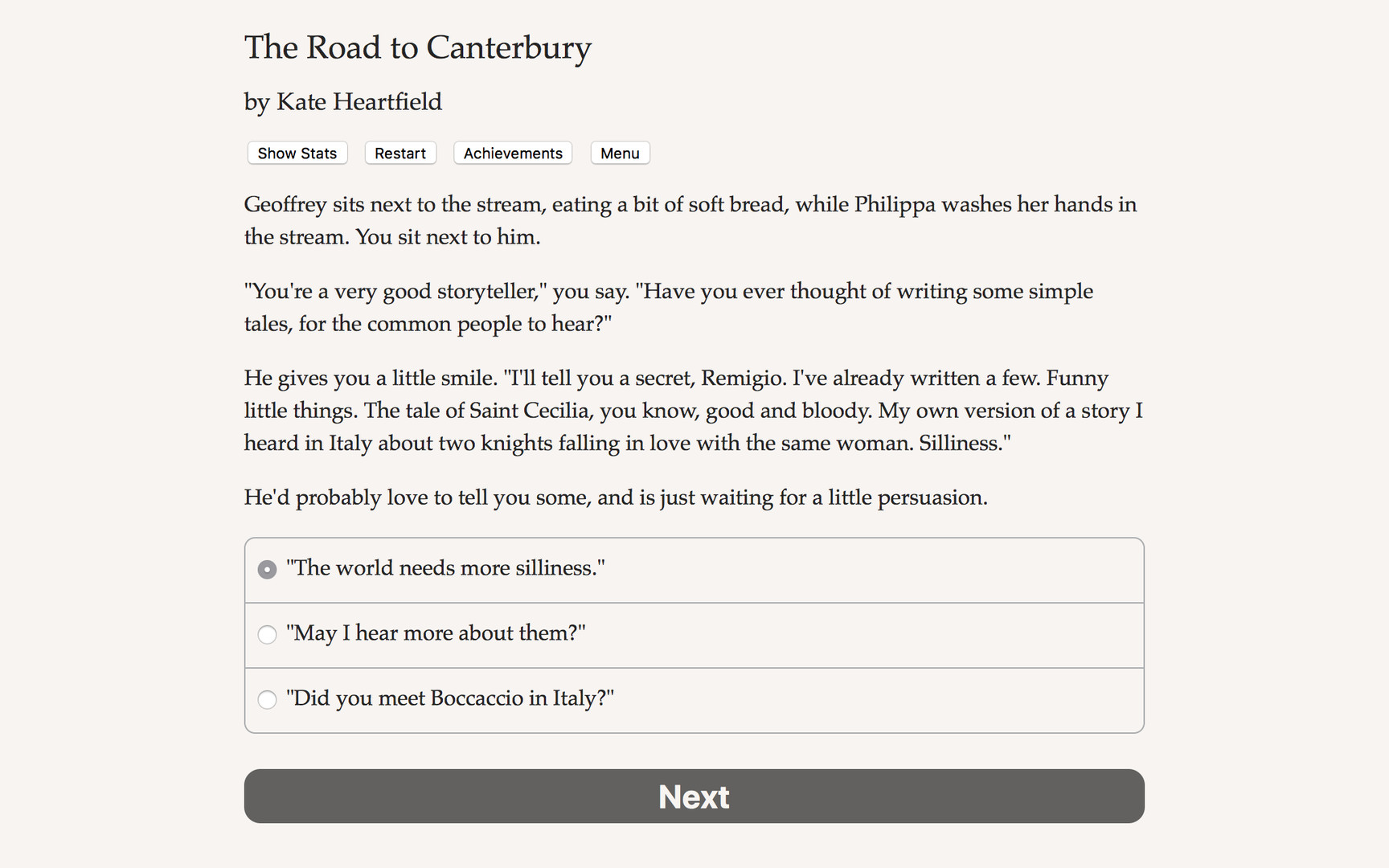This screenshot has height=868, width=1389.
Task: Open Achievements to check unlocked rewards
Action: pos(512,153)
